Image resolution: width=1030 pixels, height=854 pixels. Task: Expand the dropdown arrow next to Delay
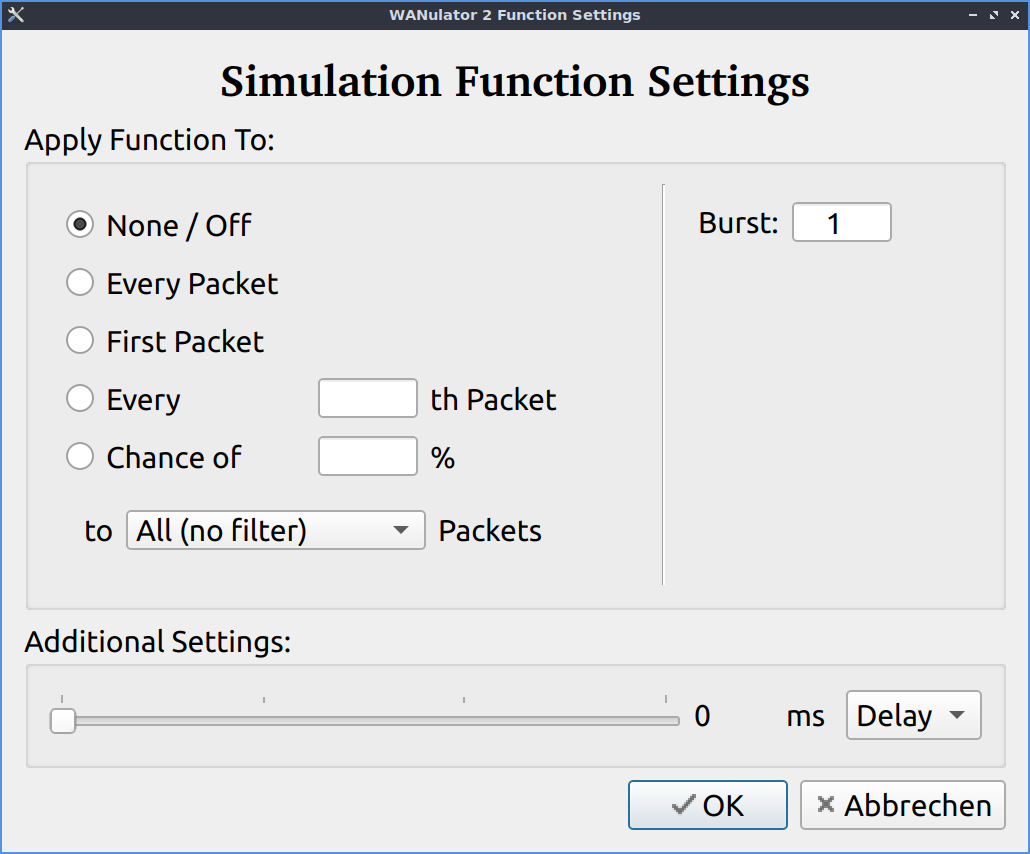pyautogui.click(x=958, y=715)
